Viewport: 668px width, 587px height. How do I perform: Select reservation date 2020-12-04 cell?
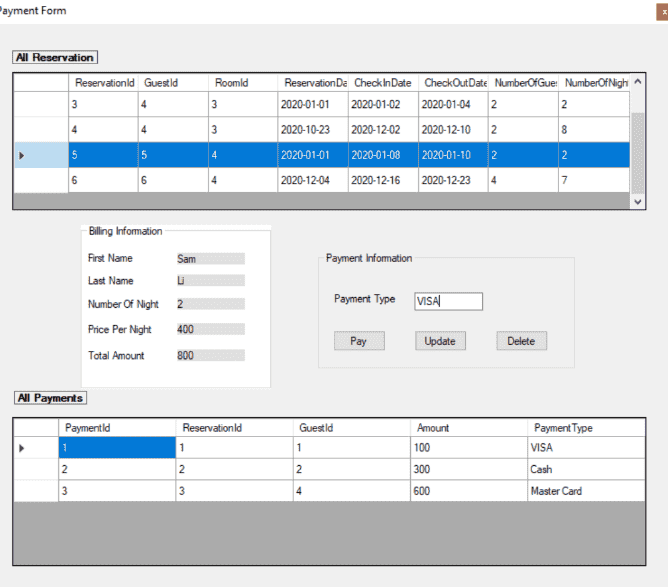click(x=313, y=180)
